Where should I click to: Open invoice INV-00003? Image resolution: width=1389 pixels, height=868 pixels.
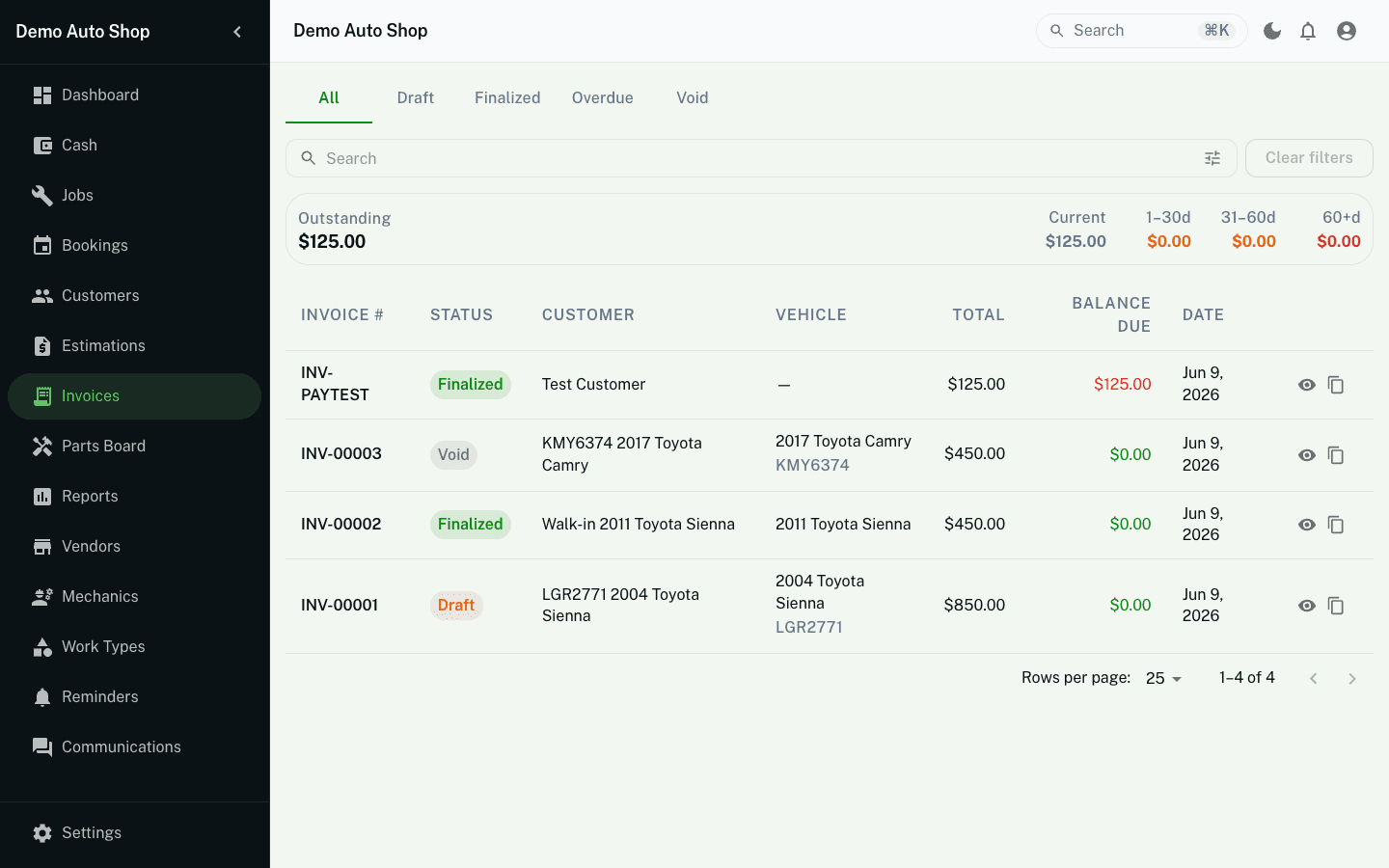(x=341, y=454)
